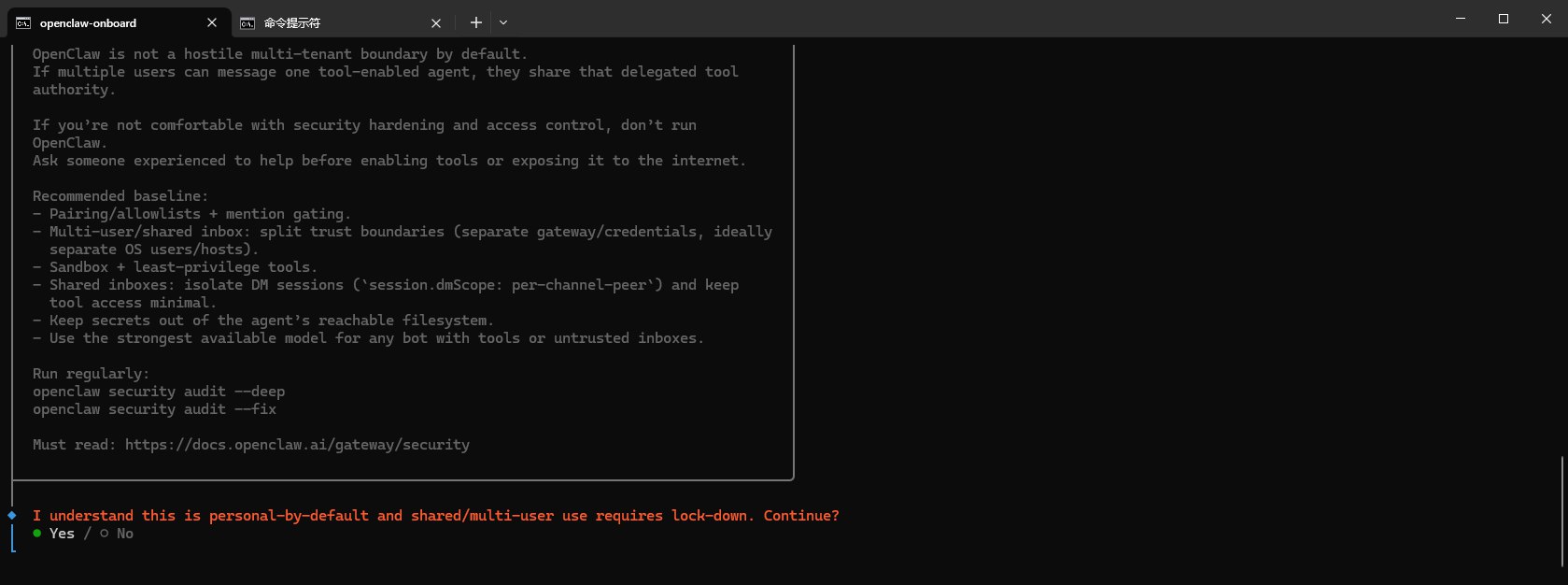1568x585 pixels.
Task: Click the 'Keep secrets out of' filesystem line
Action: point(263,321)
